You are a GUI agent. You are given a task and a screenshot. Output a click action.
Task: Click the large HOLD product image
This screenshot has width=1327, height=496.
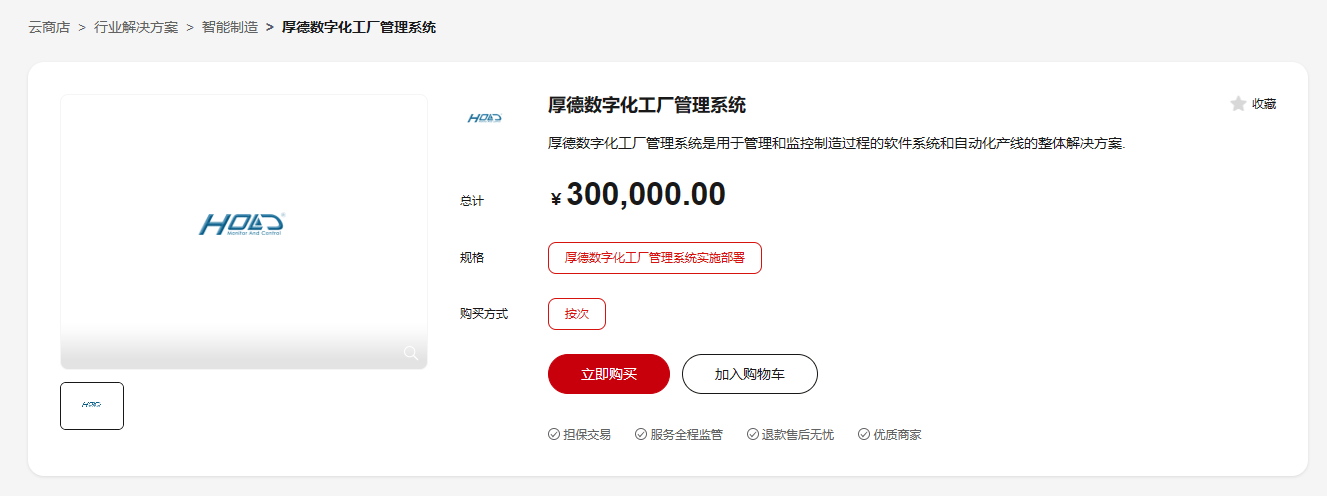tap(243, 225)
